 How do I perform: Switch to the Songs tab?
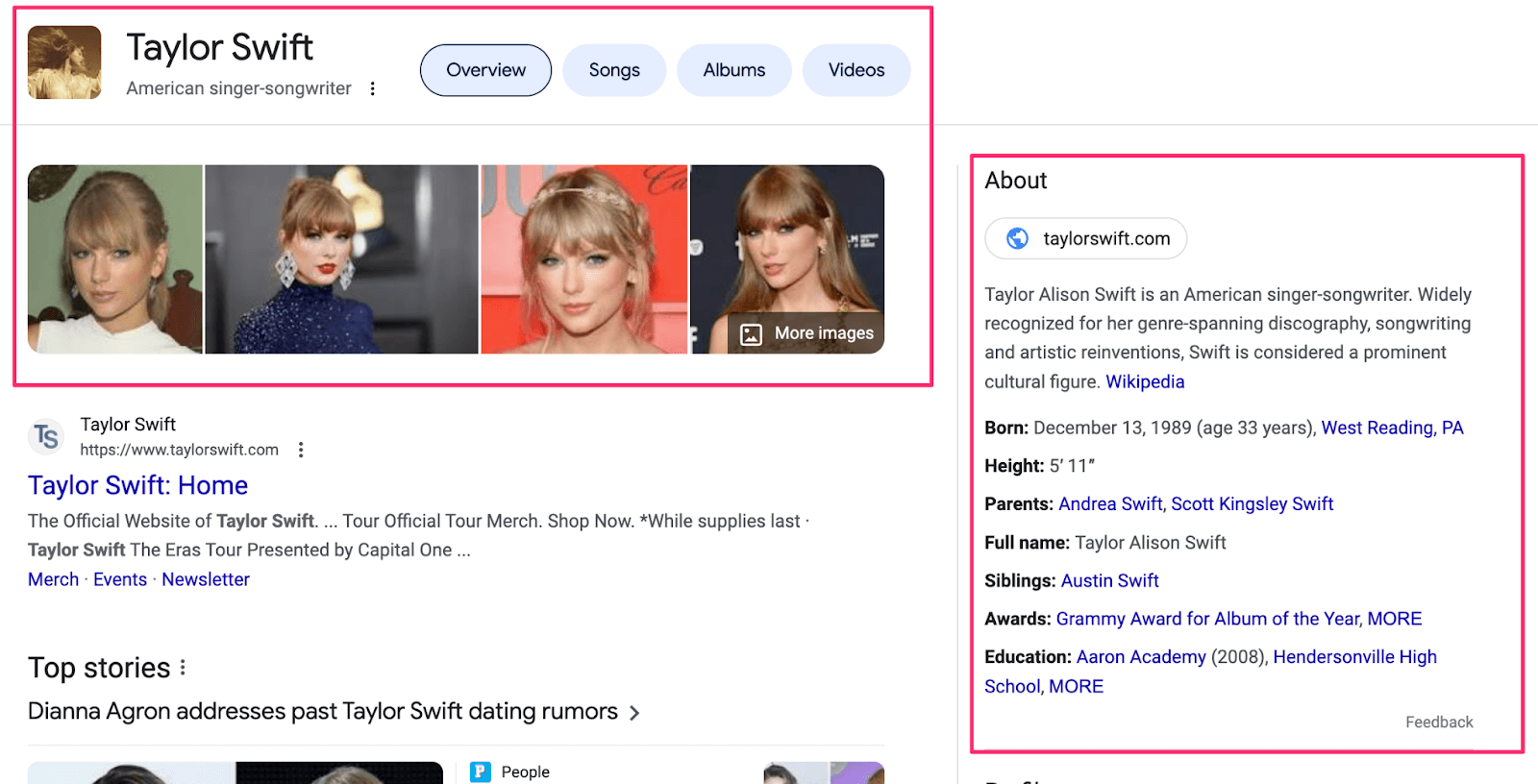614,70
